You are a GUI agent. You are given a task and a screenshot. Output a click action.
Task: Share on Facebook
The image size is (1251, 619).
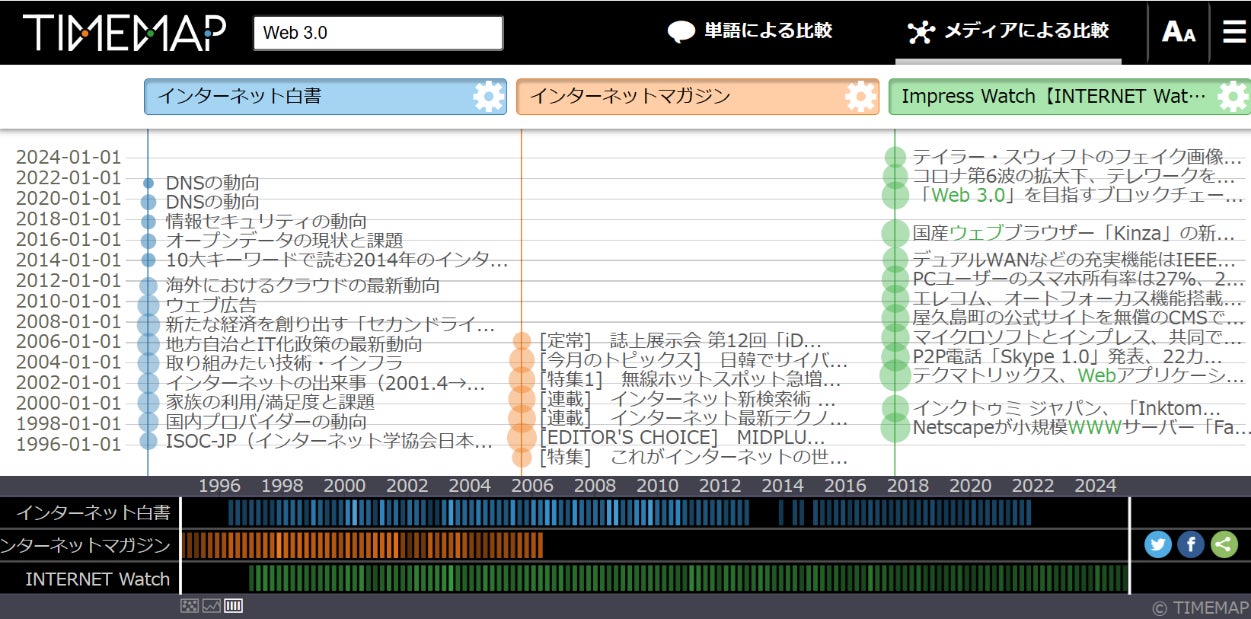1190,544
